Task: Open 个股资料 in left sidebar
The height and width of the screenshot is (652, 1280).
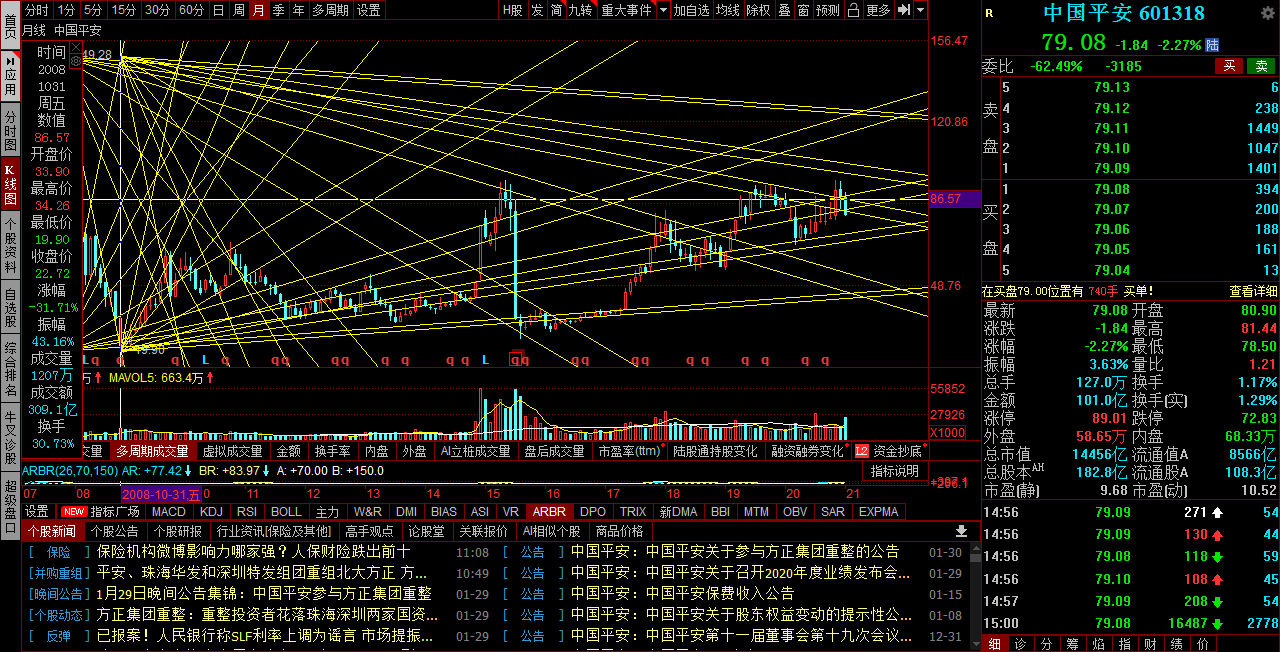Action: pyautogui.click(x=10, y=246)
